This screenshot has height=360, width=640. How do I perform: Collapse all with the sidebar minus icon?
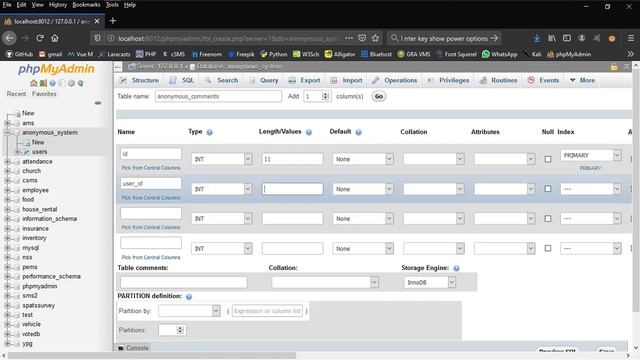coord(98,103)
